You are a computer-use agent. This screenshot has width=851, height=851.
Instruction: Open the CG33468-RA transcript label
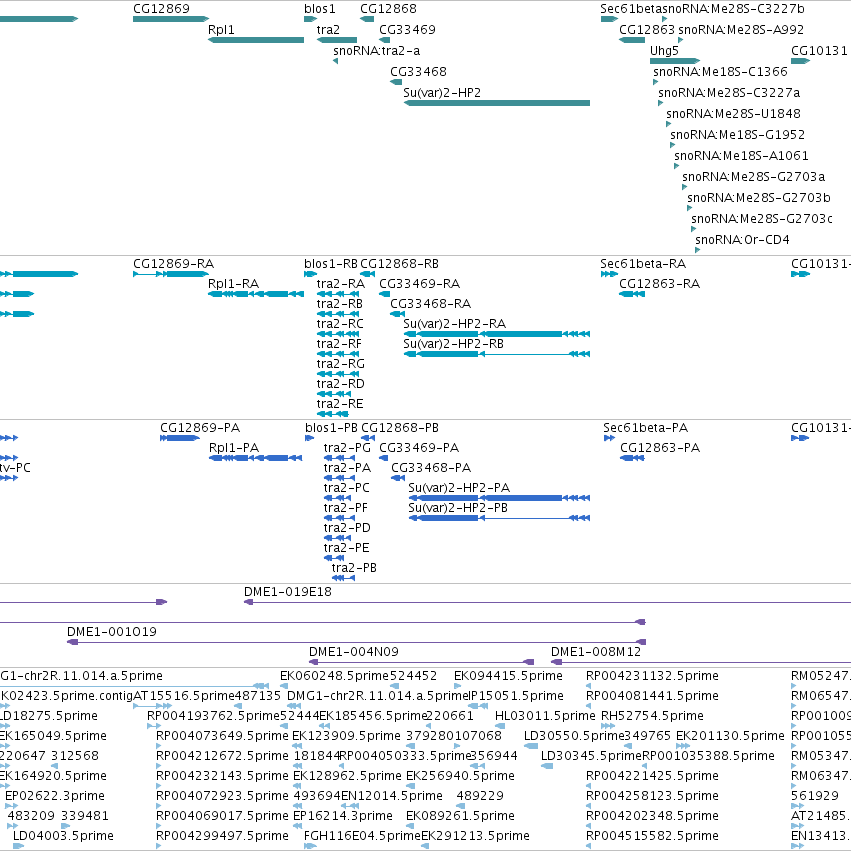pos(430,304)
